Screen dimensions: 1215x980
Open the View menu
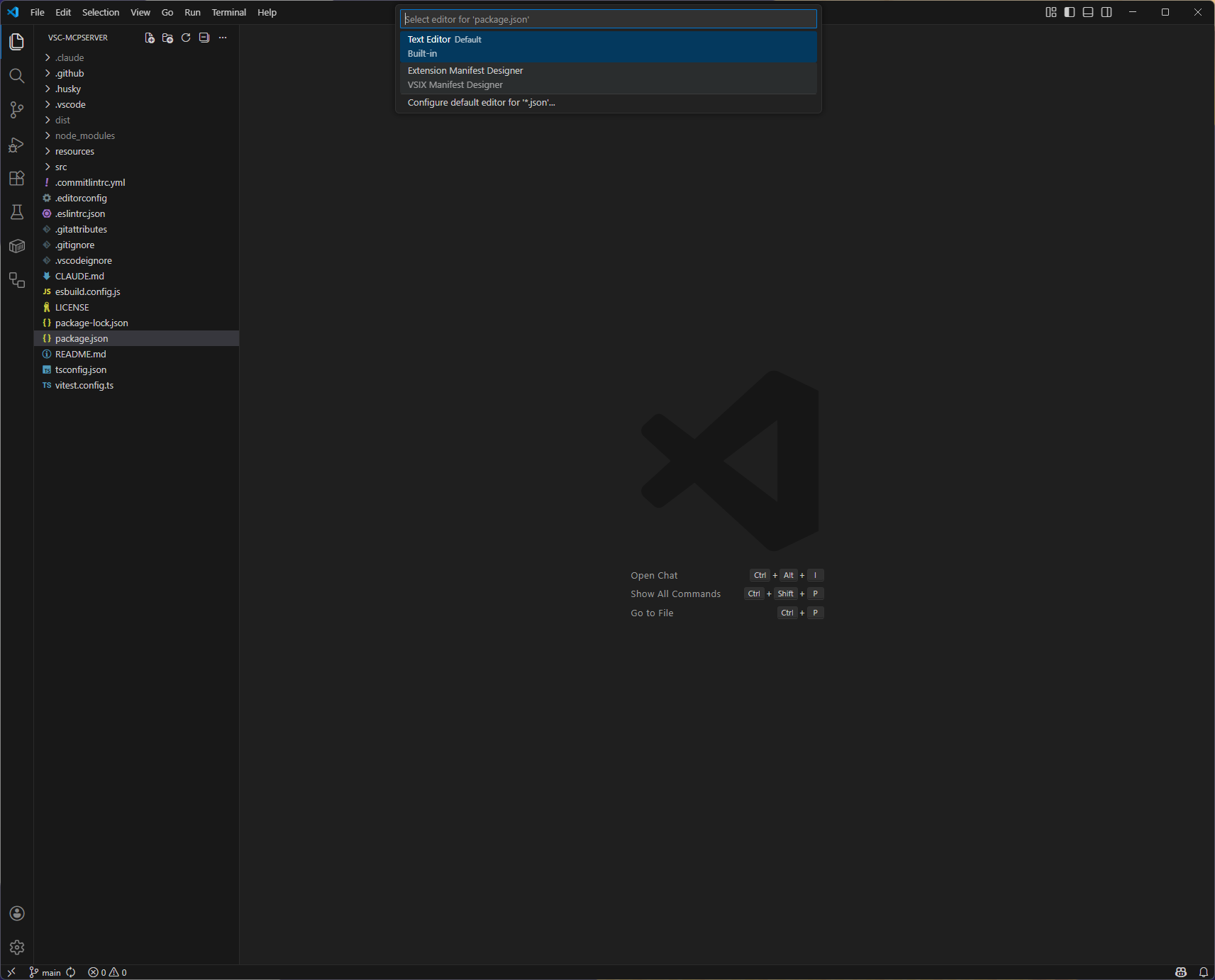coord(140,12)
